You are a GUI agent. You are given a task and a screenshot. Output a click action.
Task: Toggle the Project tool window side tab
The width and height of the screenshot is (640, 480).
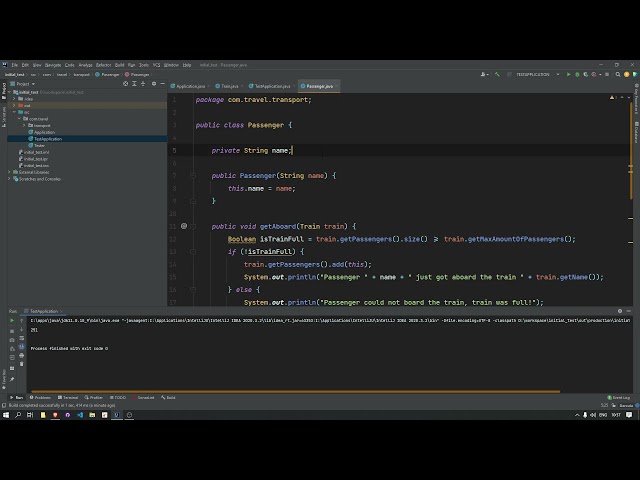pyautogui.click(x=4, y=89)
